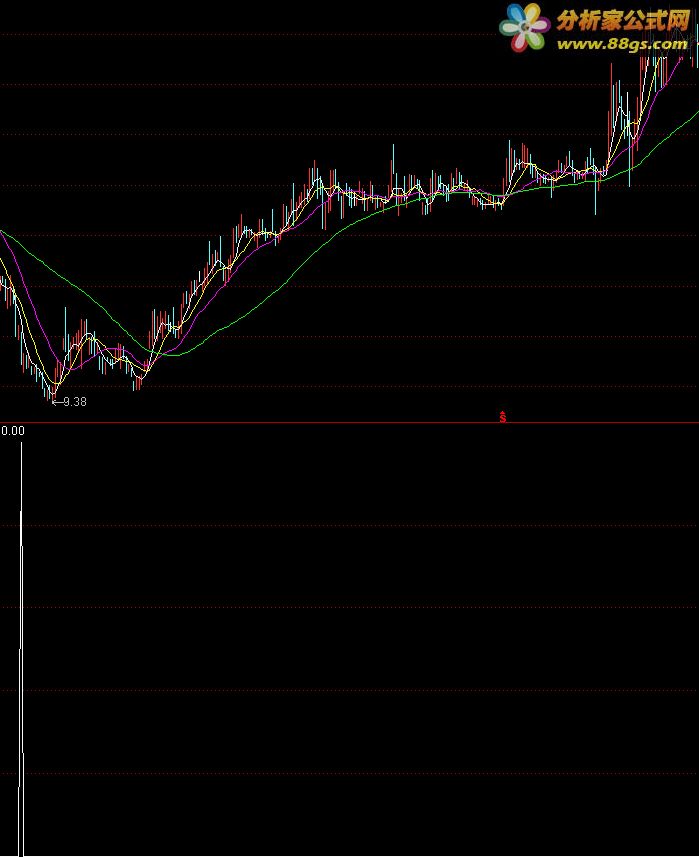Click the 9.38 low price label
699x857 pixels.
(75, 402)
